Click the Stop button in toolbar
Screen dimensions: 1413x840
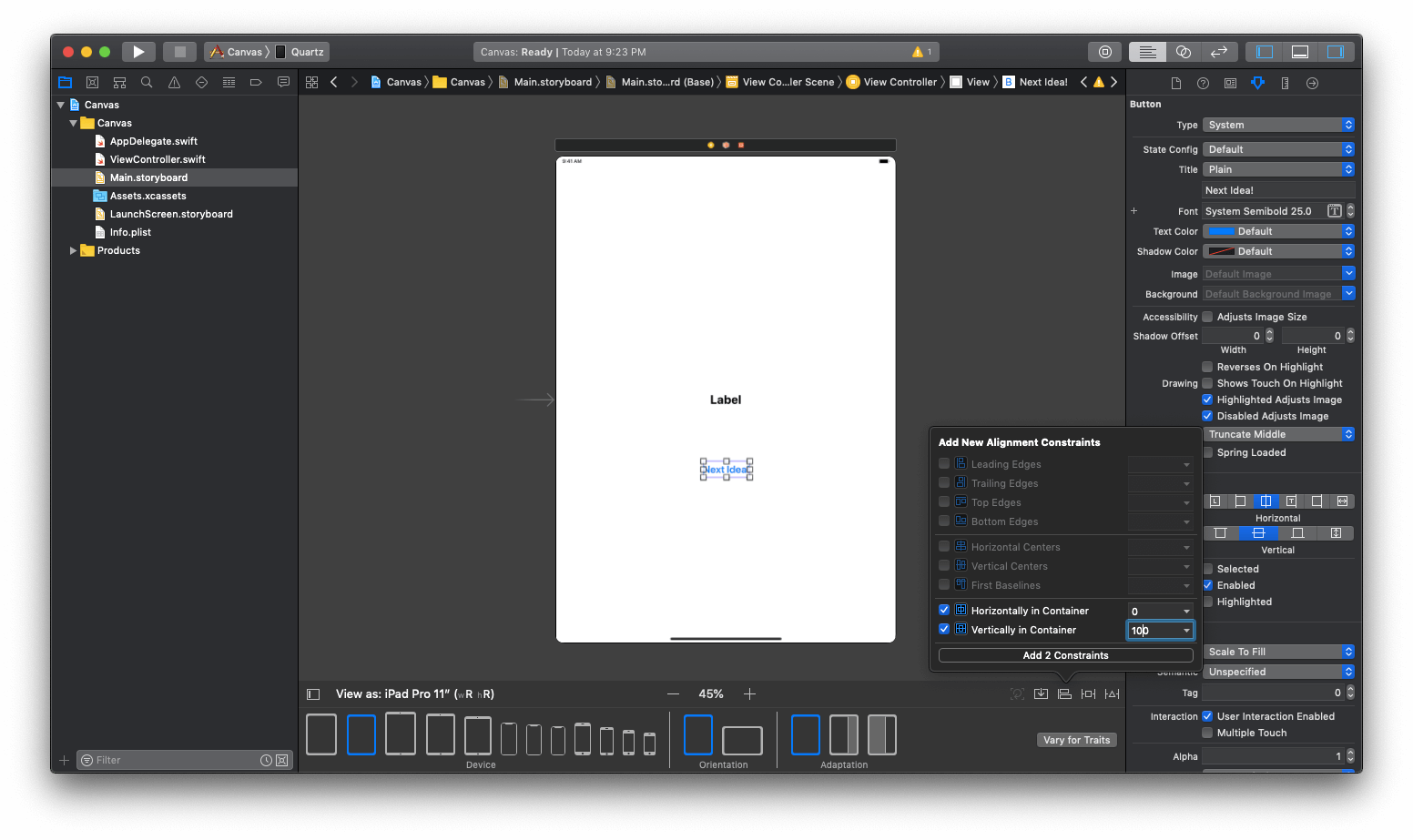pyautogui.click(x=179, y=52)
